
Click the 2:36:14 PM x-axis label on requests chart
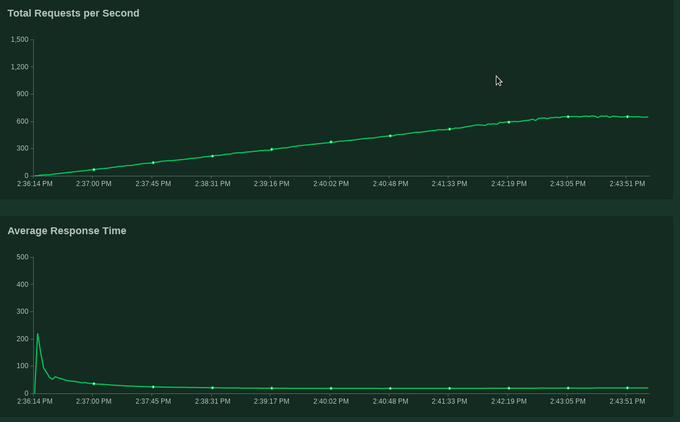coord(35,184)
